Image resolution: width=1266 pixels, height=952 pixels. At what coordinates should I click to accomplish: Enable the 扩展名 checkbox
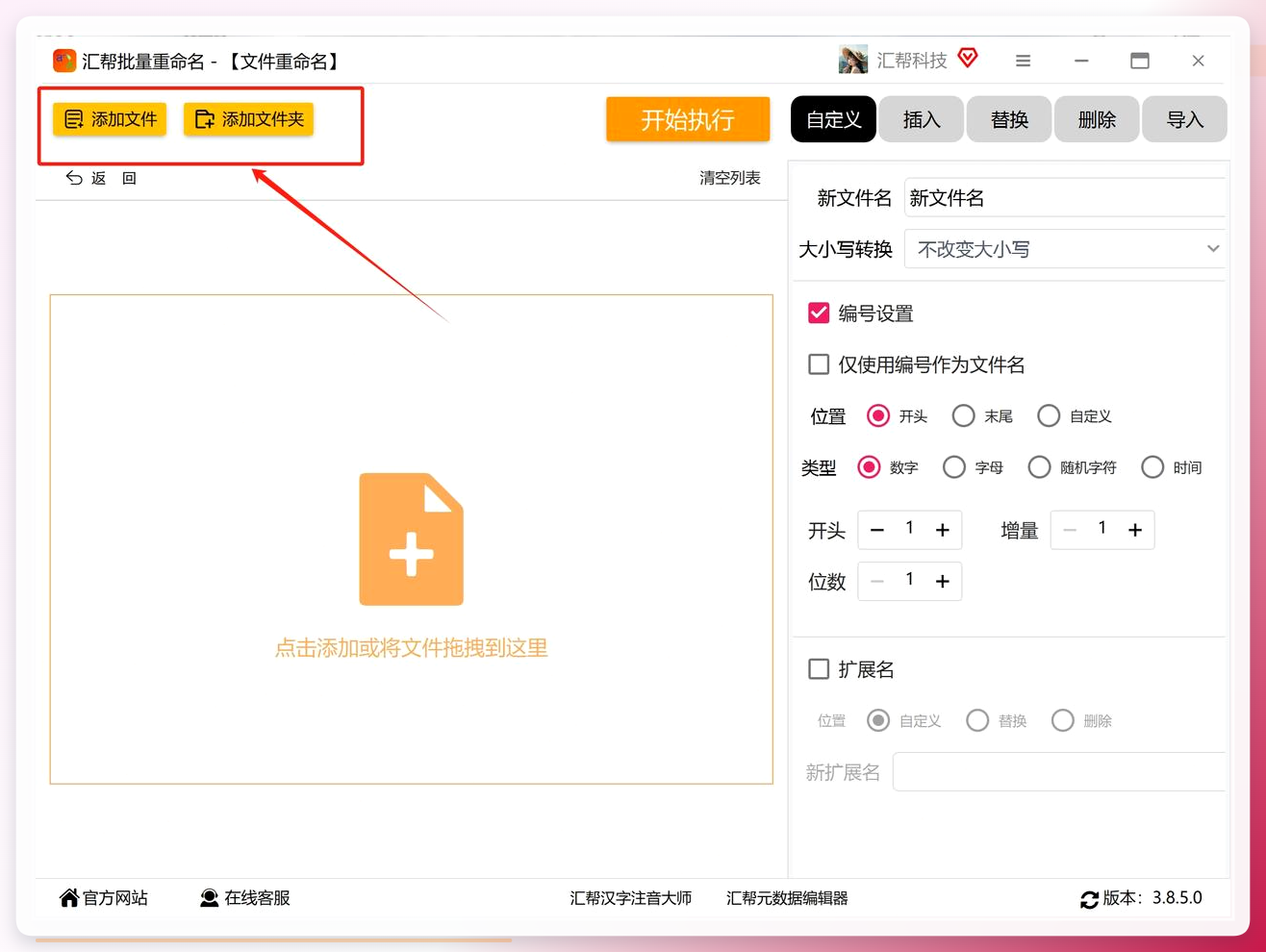click(819, 669)
